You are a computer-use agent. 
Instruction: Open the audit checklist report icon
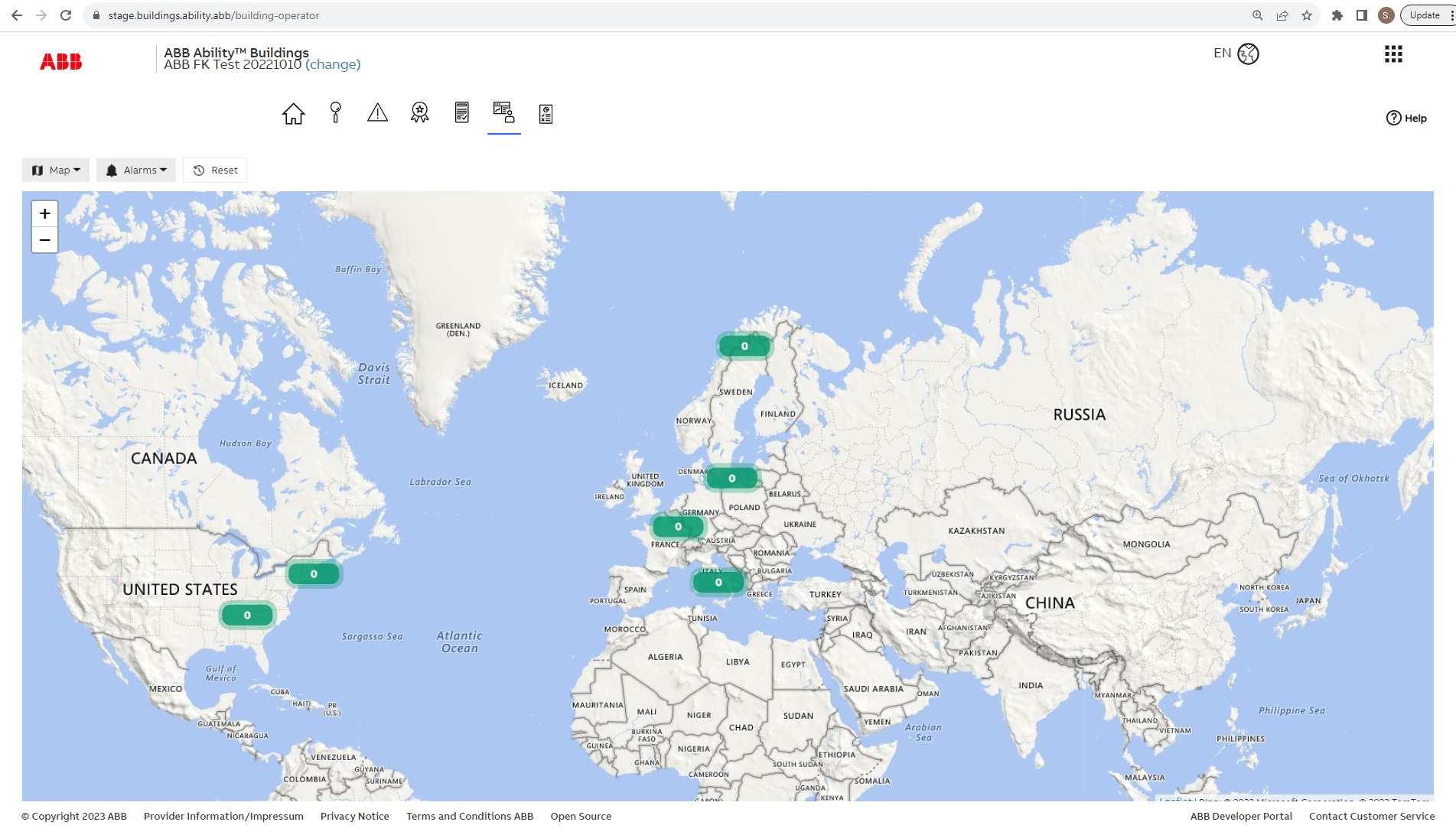tap(545, 113)
